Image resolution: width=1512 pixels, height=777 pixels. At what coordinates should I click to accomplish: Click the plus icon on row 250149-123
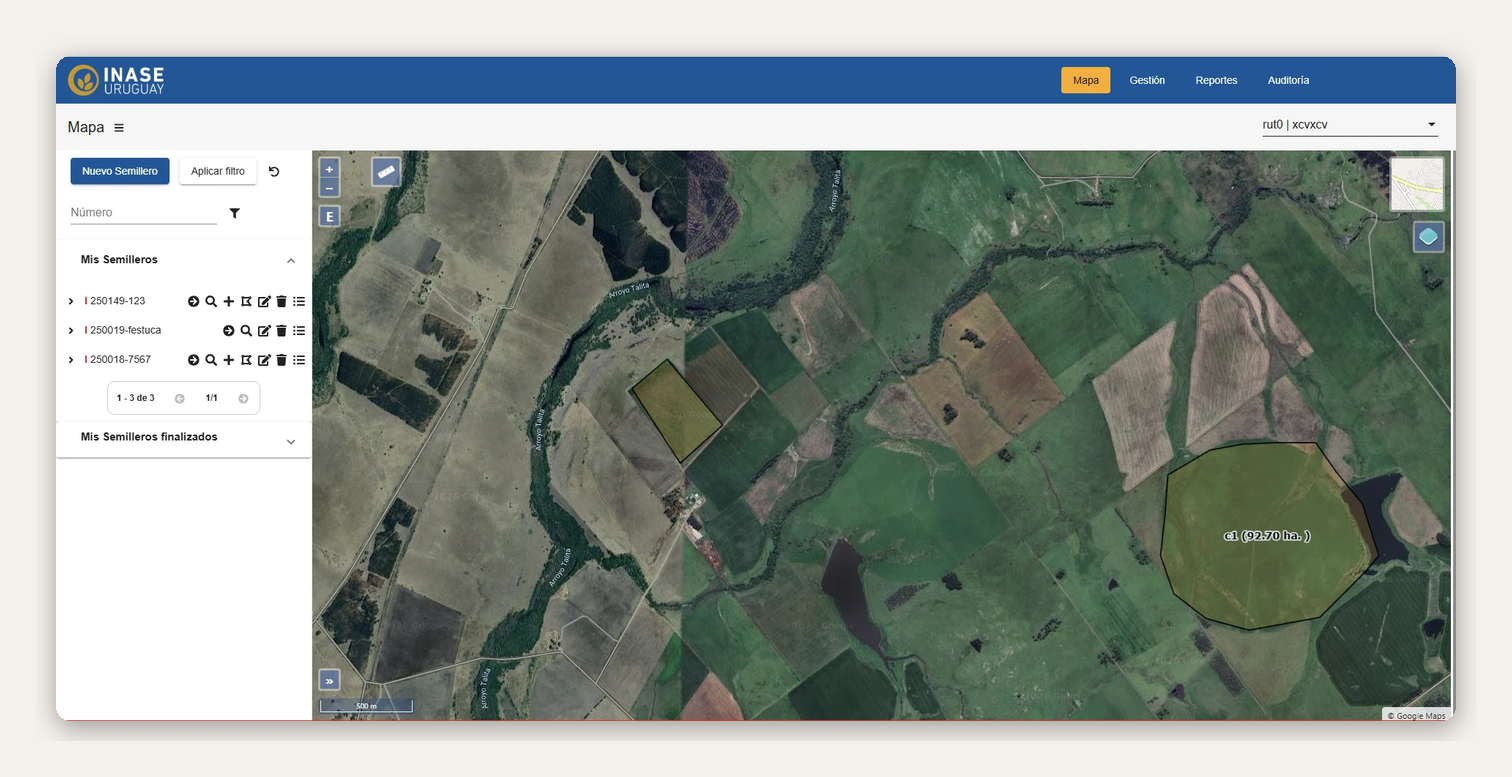229,301
